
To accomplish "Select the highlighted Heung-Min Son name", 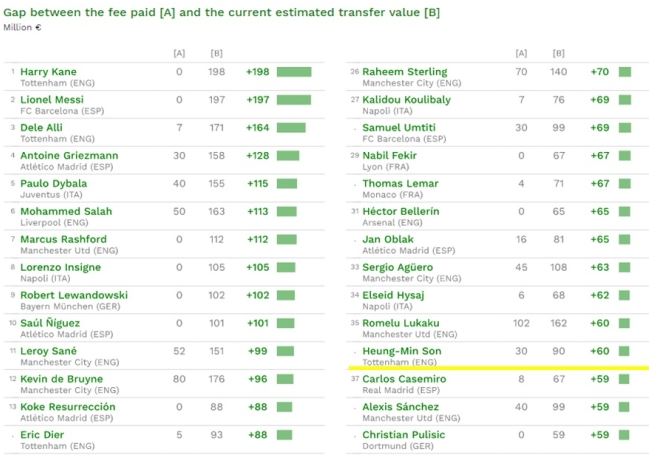I will pyautogui.click(x=401, y=352).
